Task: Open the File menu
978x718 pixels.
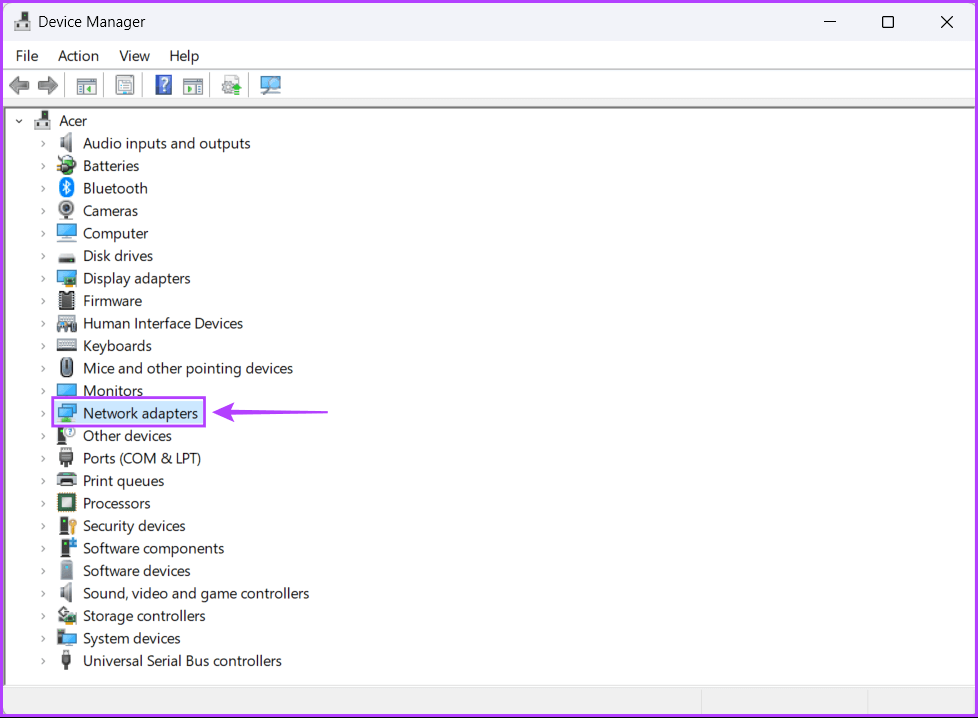Action: click(x=27, y=56)
